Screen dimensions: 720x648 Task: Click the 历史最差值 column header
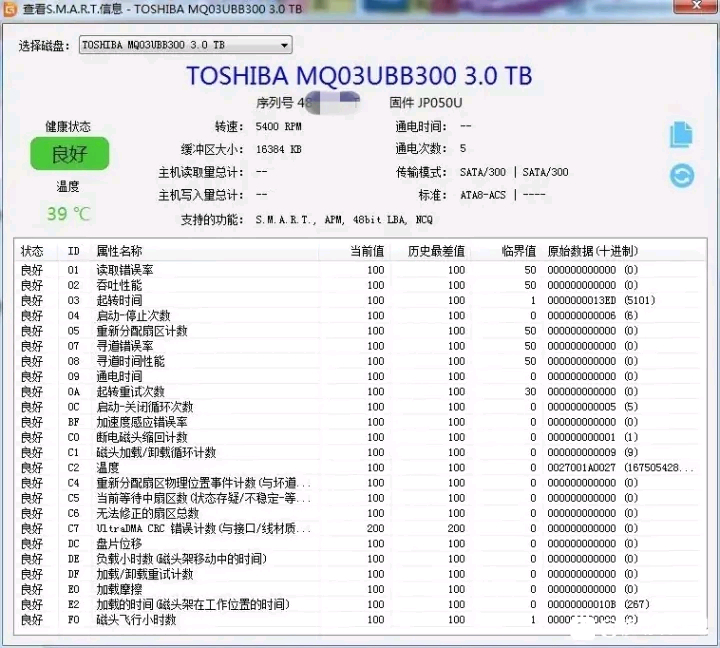(436, 251)
